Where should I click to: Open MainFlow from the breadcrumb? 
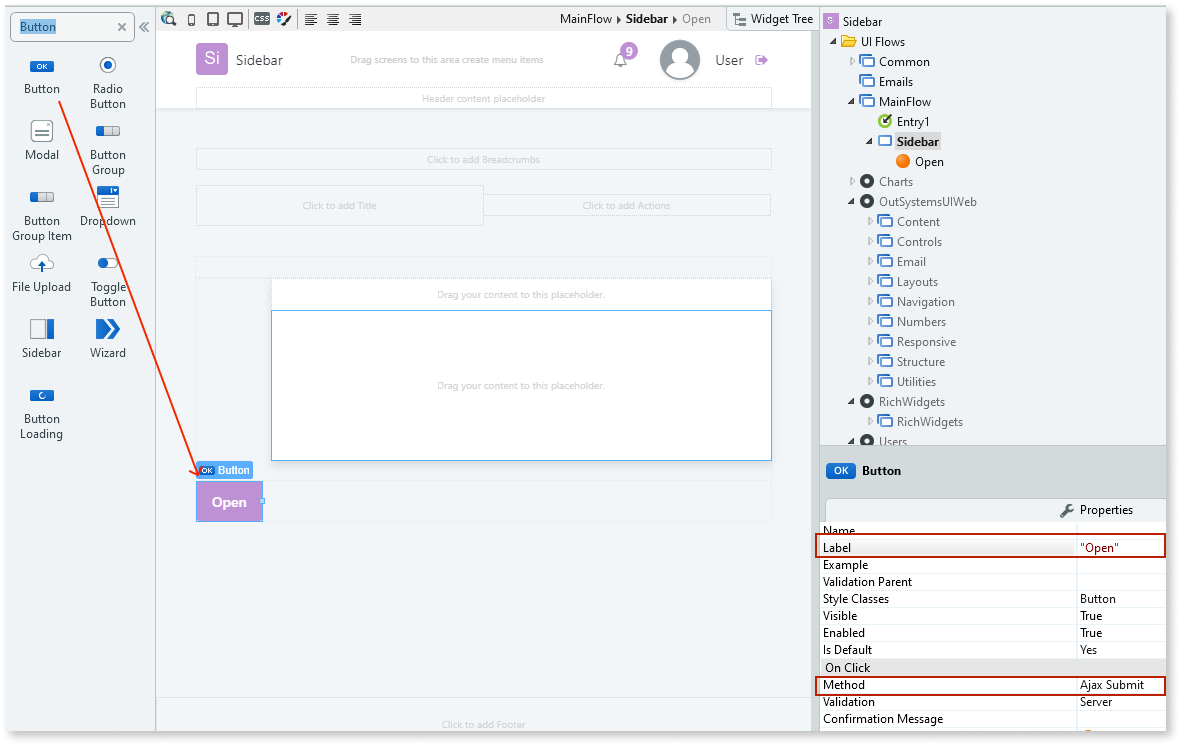(x=587, y=18)
